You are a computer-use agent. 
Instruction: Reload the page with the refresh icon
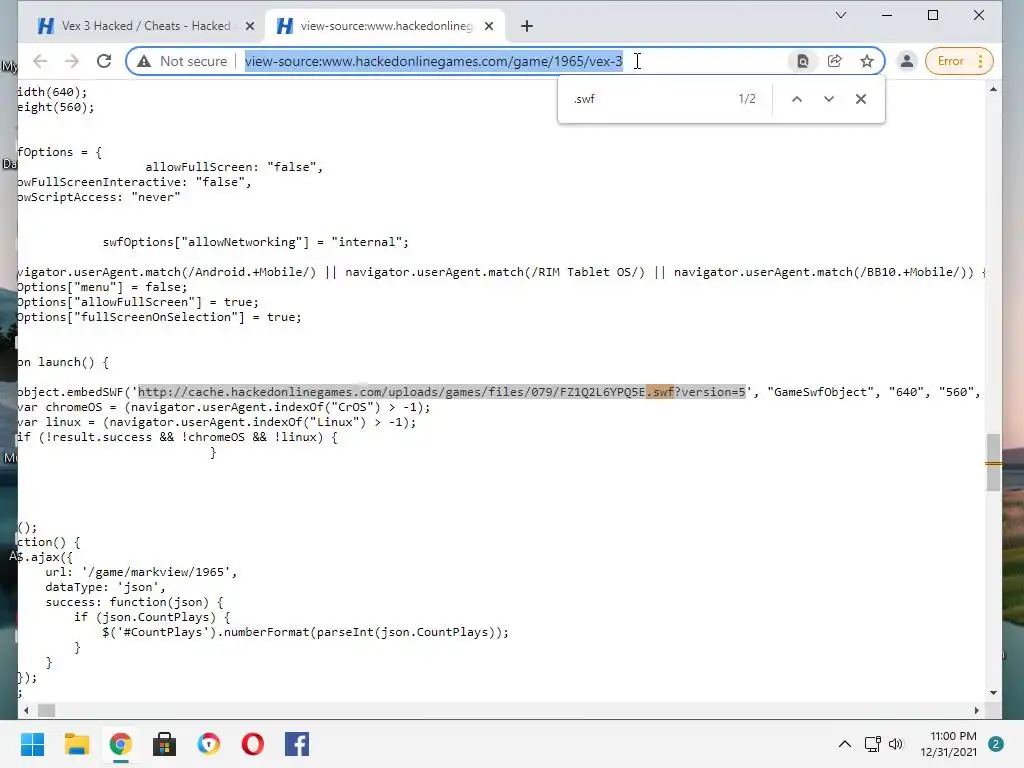104,61
